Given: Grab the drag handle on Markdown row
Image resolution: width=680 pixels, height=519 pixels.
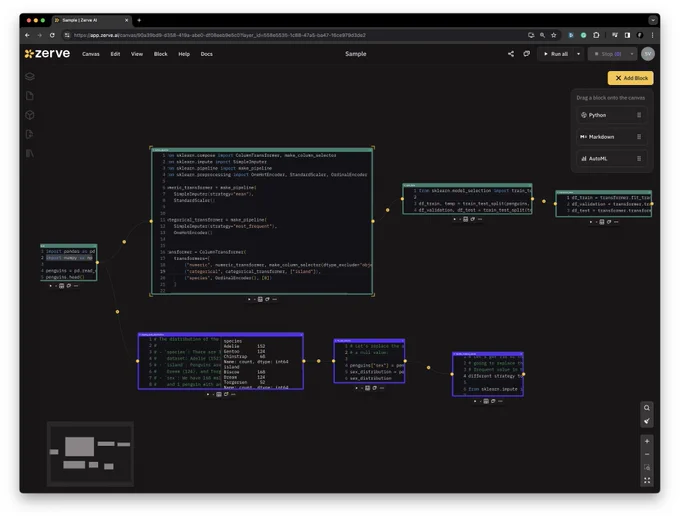Looking at the screenshot, I should [x=639, y=137].
